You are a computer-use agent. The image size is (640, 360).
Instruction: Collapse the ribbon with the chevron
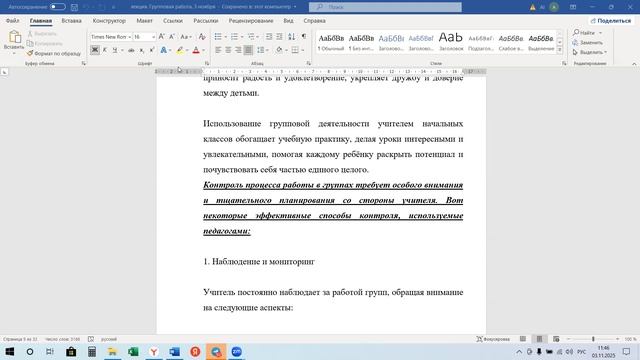point(634,64)
